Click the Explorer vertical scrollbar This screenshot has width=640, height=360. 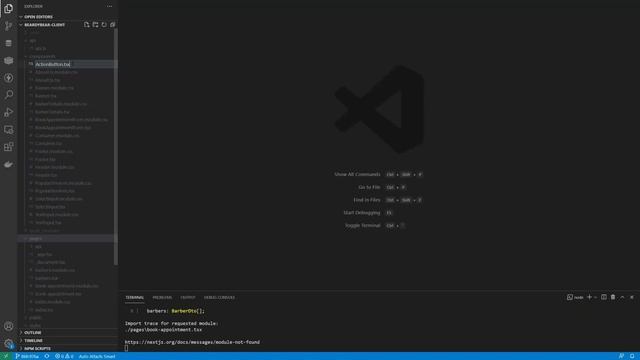point(116,147)
